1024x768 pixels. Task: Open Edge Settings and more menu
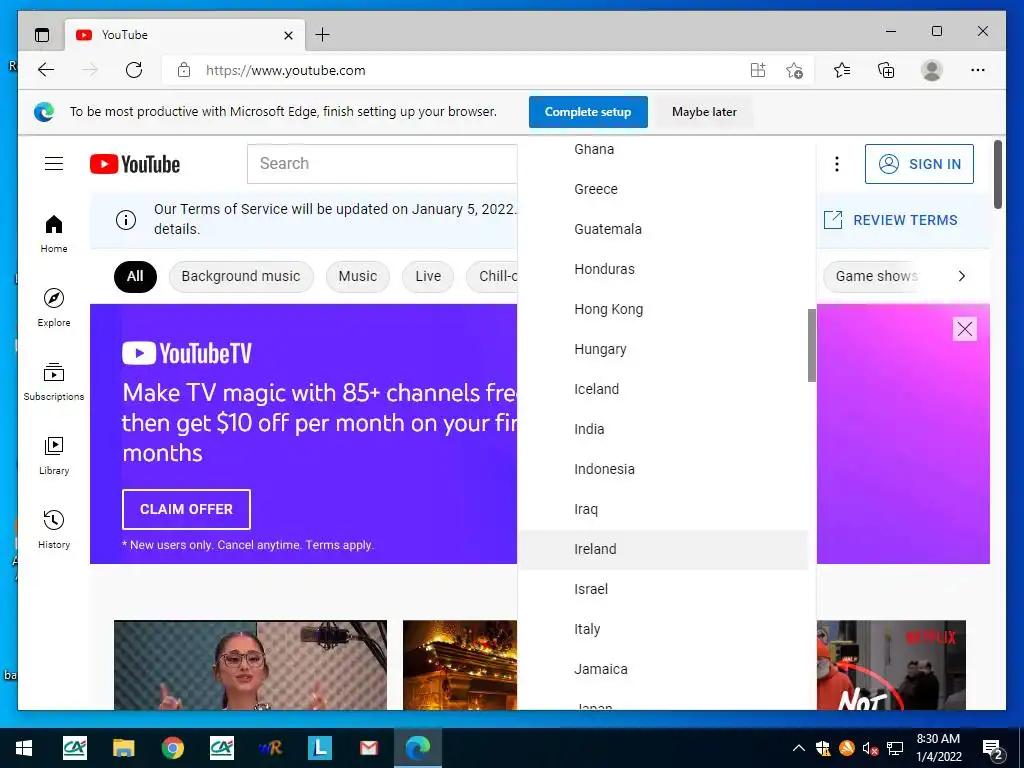[978, 70]
